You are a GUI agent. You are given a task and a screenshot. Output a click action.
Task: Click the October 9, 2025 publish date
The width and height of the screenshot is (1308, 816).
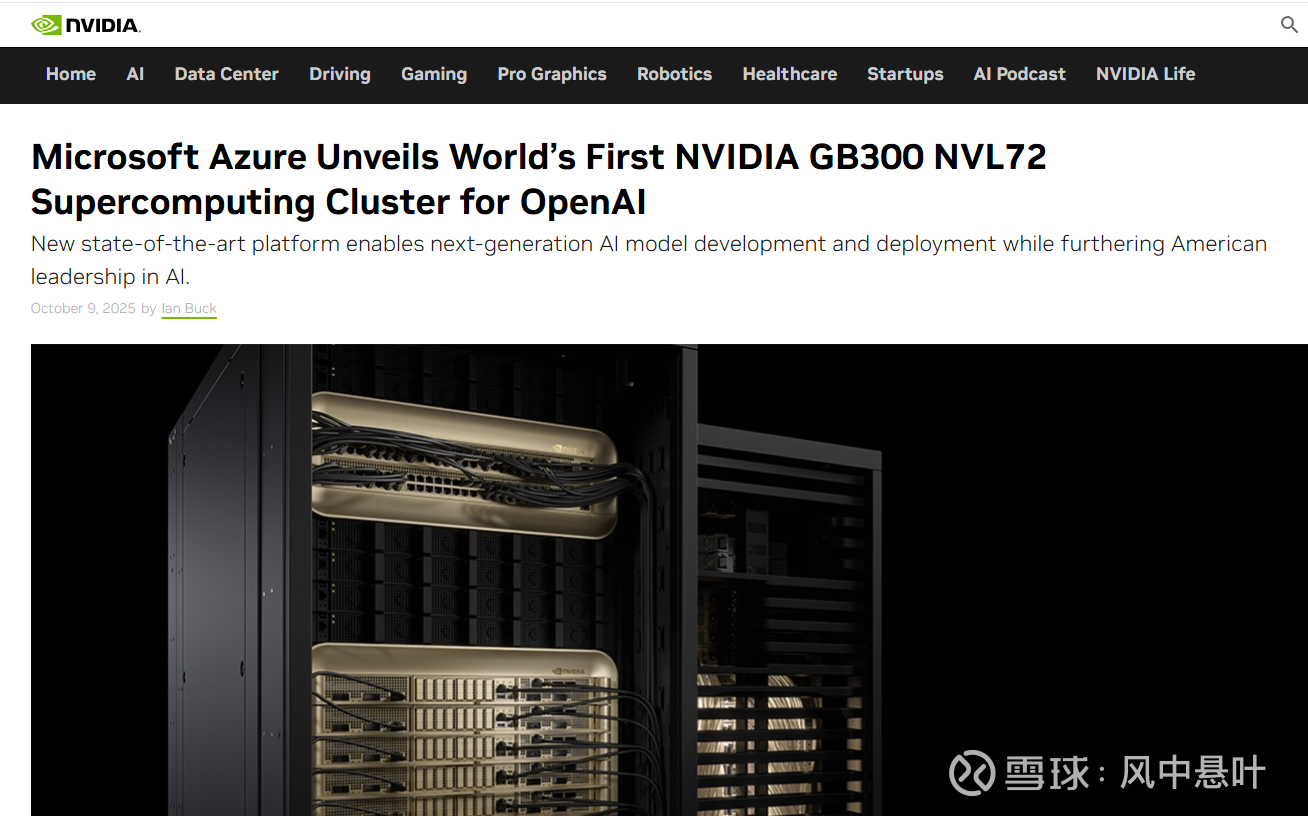click(83, 308)
